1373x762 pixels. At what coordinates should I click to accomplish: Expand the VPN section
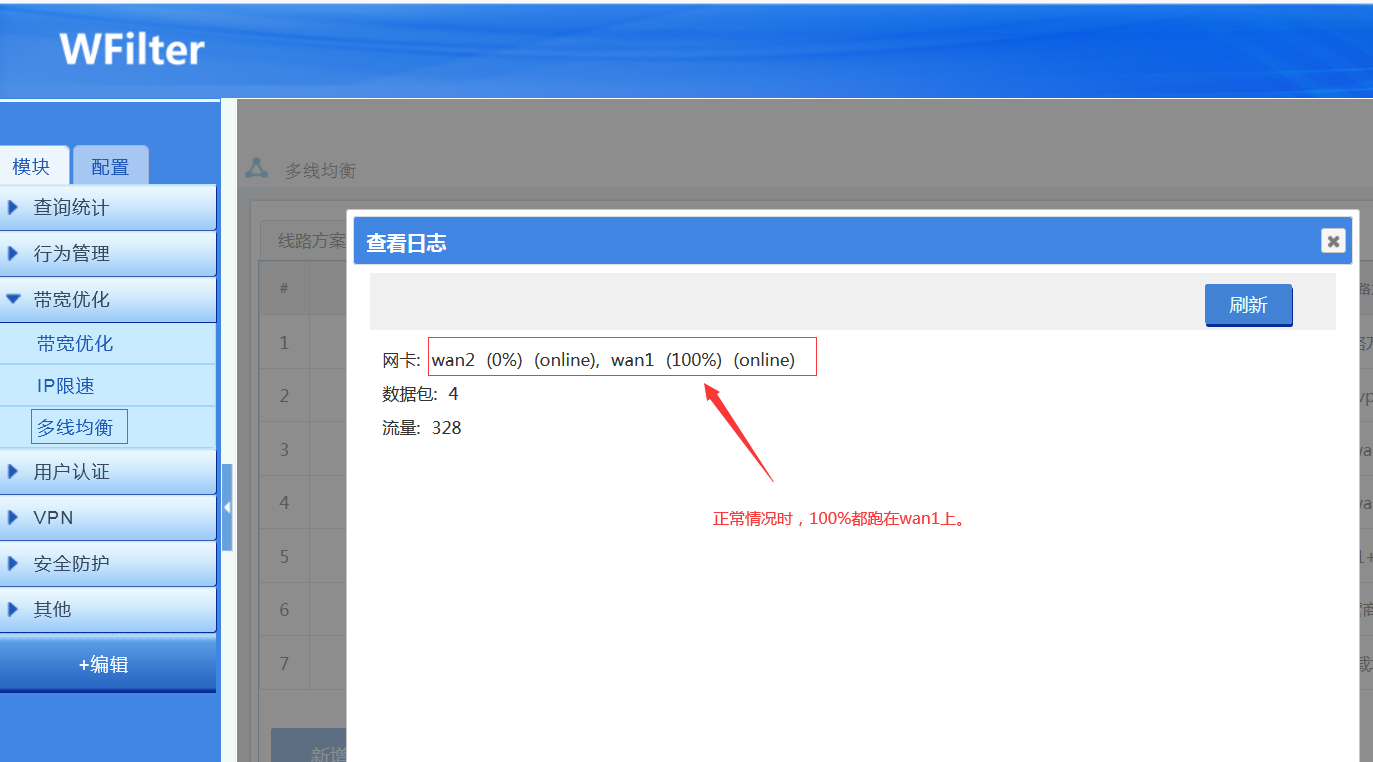point(108,518)
